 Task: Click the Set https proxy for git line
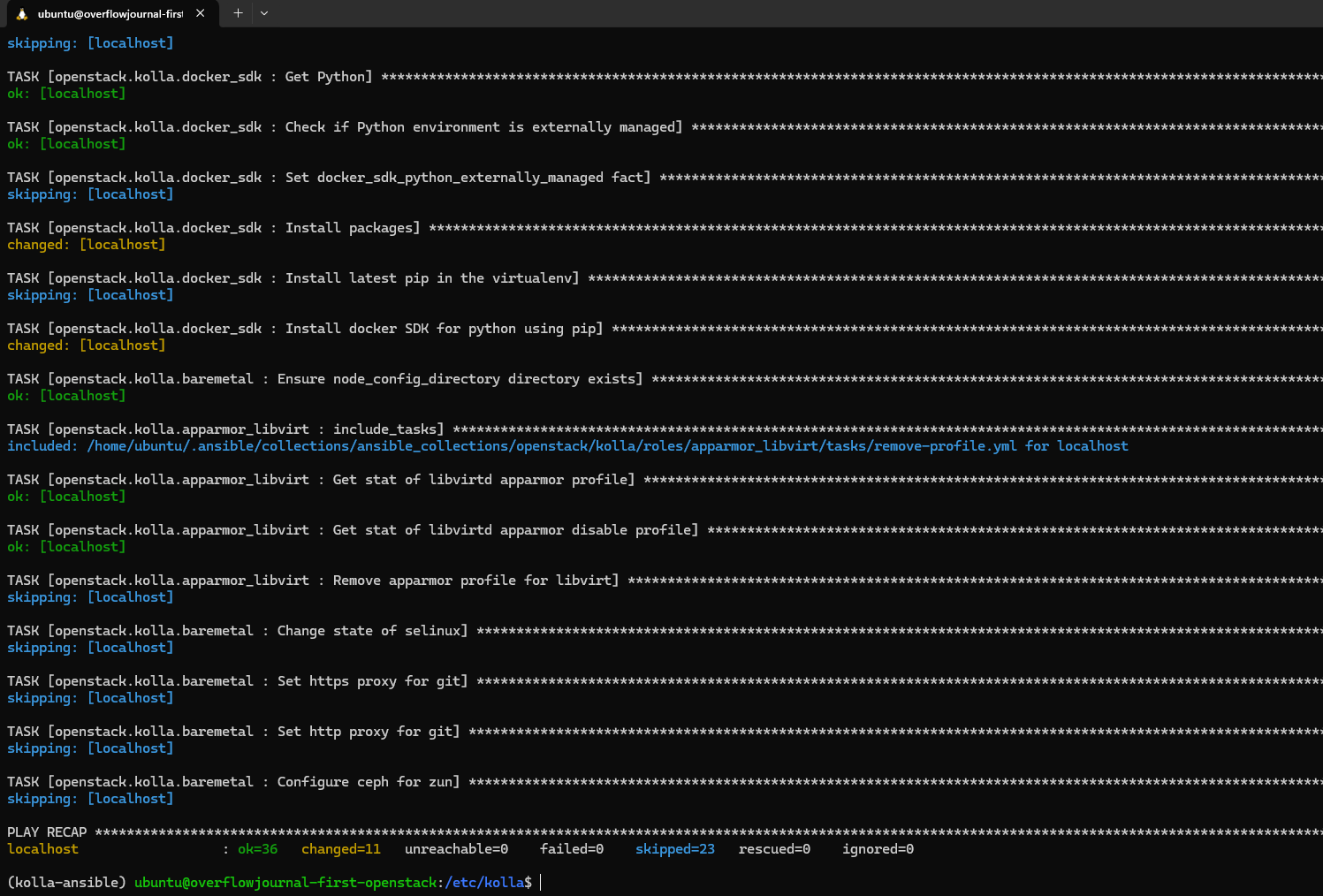coord(665,681)
